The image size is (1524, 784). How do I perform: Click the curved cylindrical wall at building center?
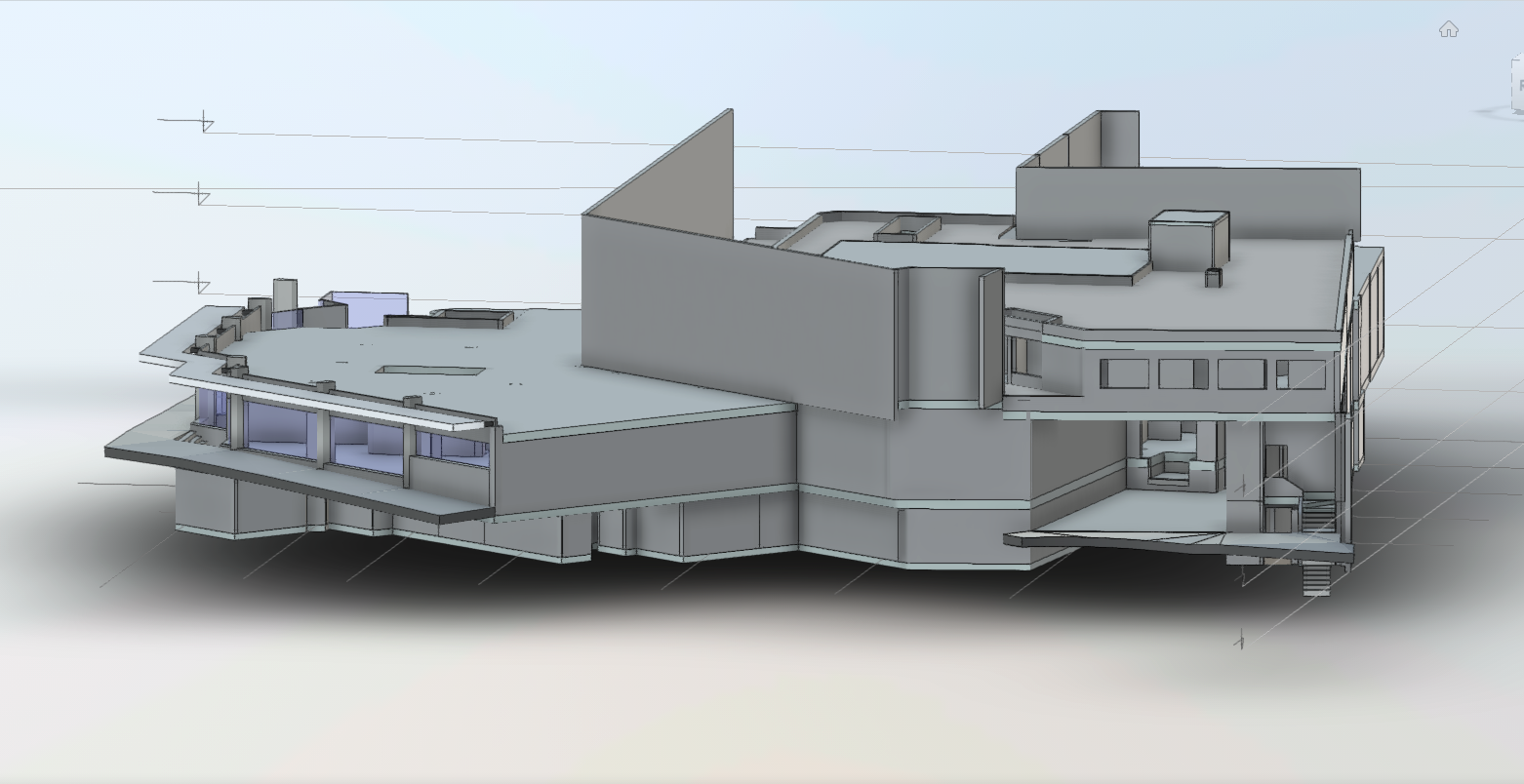939,336
